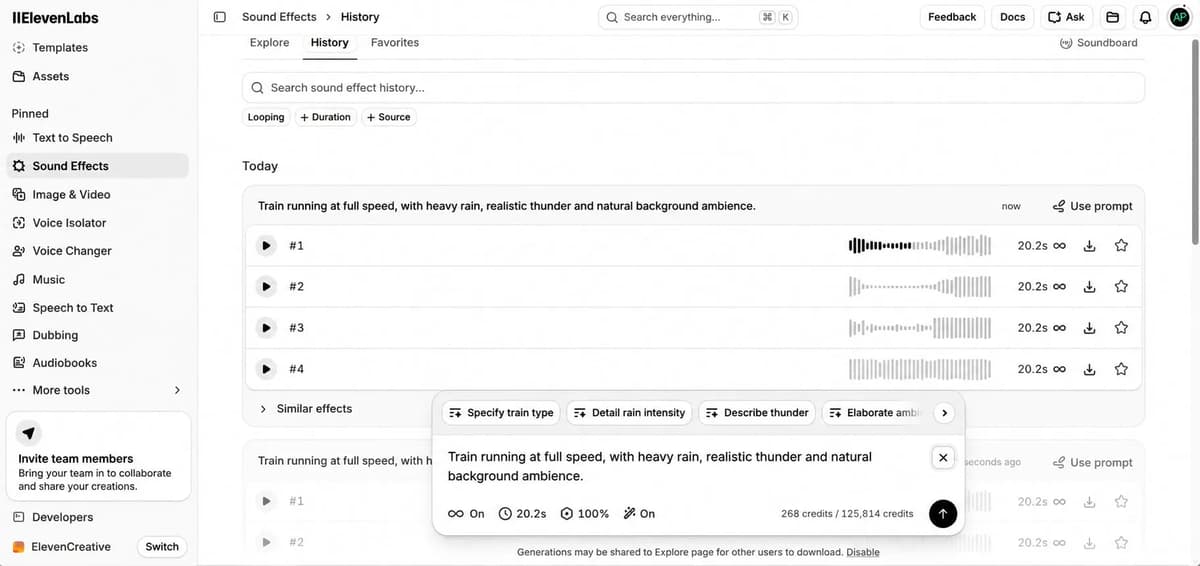
Task: Favorite sound effect #4 with star
Action: click(1121, 369)
